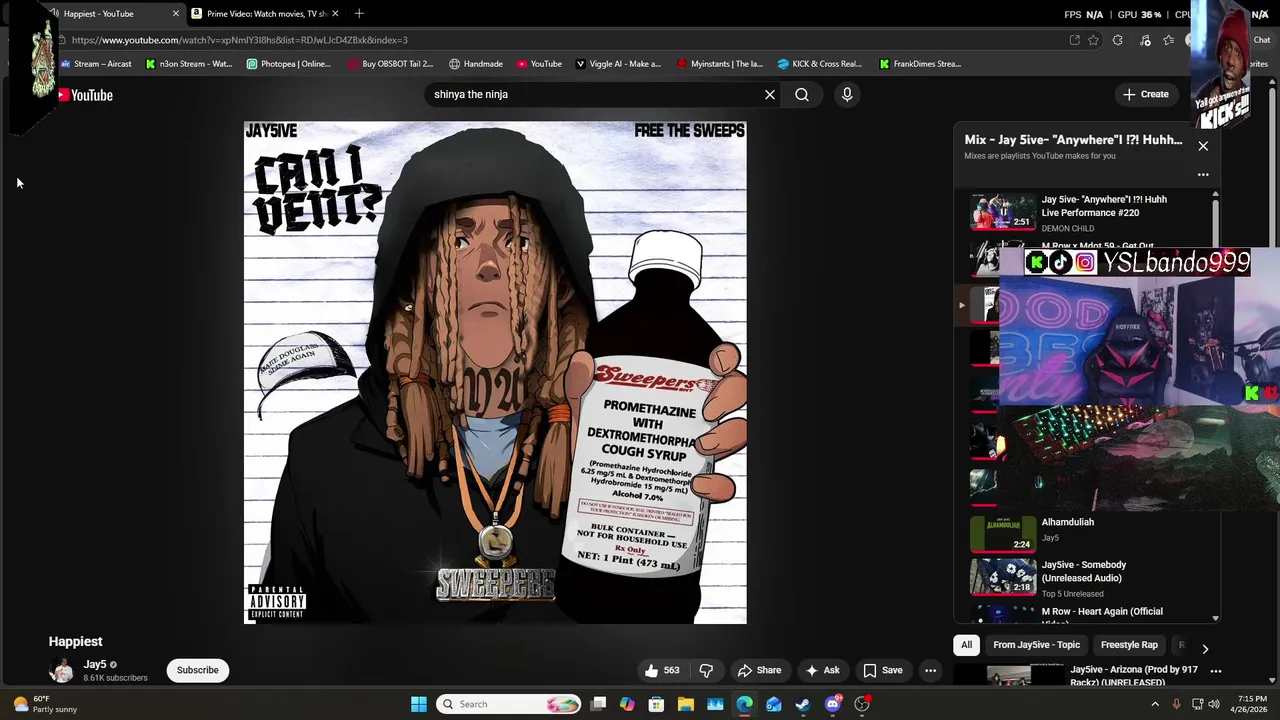Image resolution: width=1280 pixels, height=720 pixels.
Task: Show hidden system tray icons
Action: coord(1155,704)
